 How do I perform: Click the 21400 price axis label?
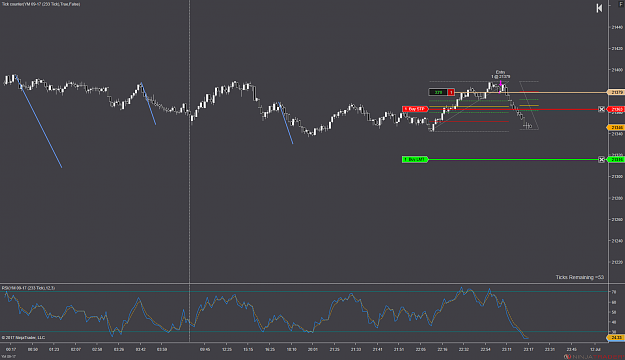(x=617, y=70)
